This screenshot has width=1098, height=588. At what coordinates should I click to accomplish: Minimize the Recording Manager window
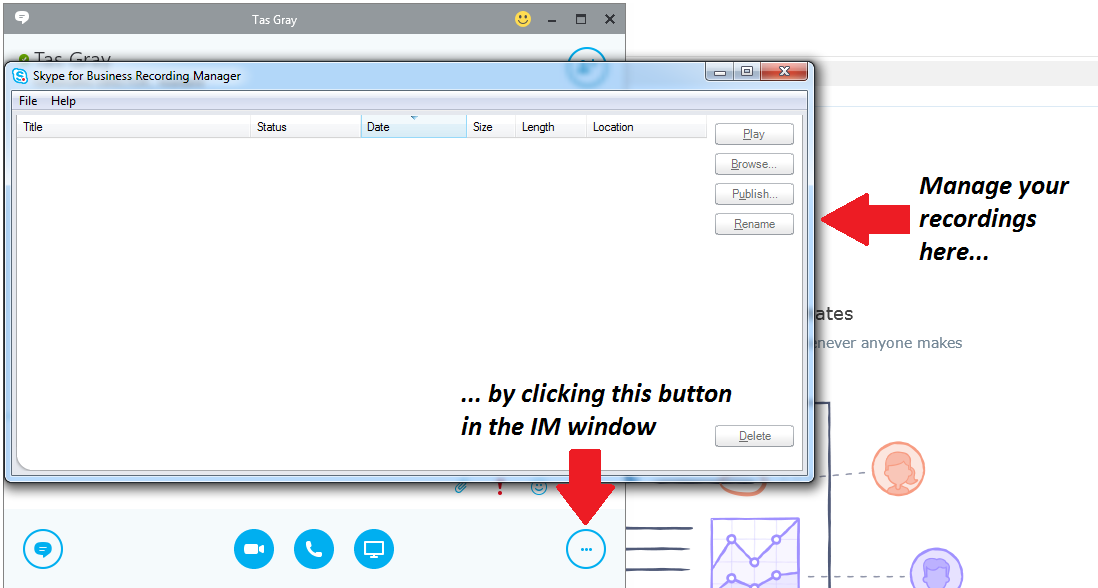(x=719, y=71)
